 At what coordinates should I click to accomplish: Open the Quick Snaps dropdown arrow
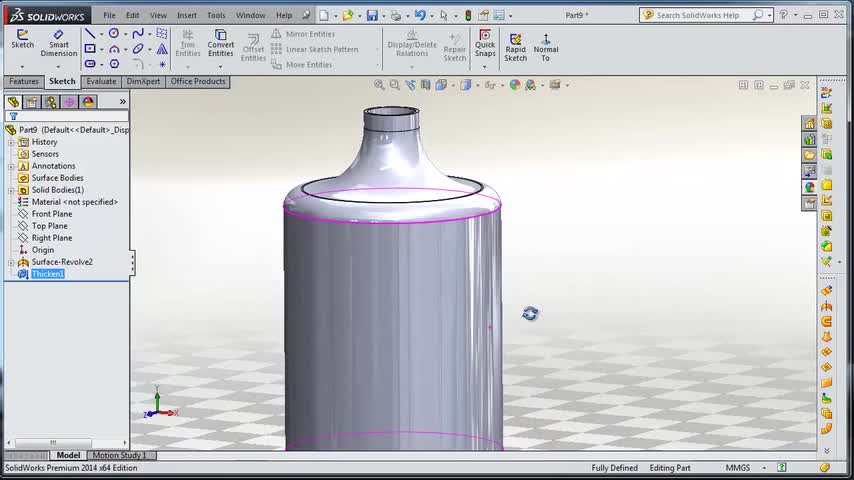pyautogui.click(x=485, y=67)
